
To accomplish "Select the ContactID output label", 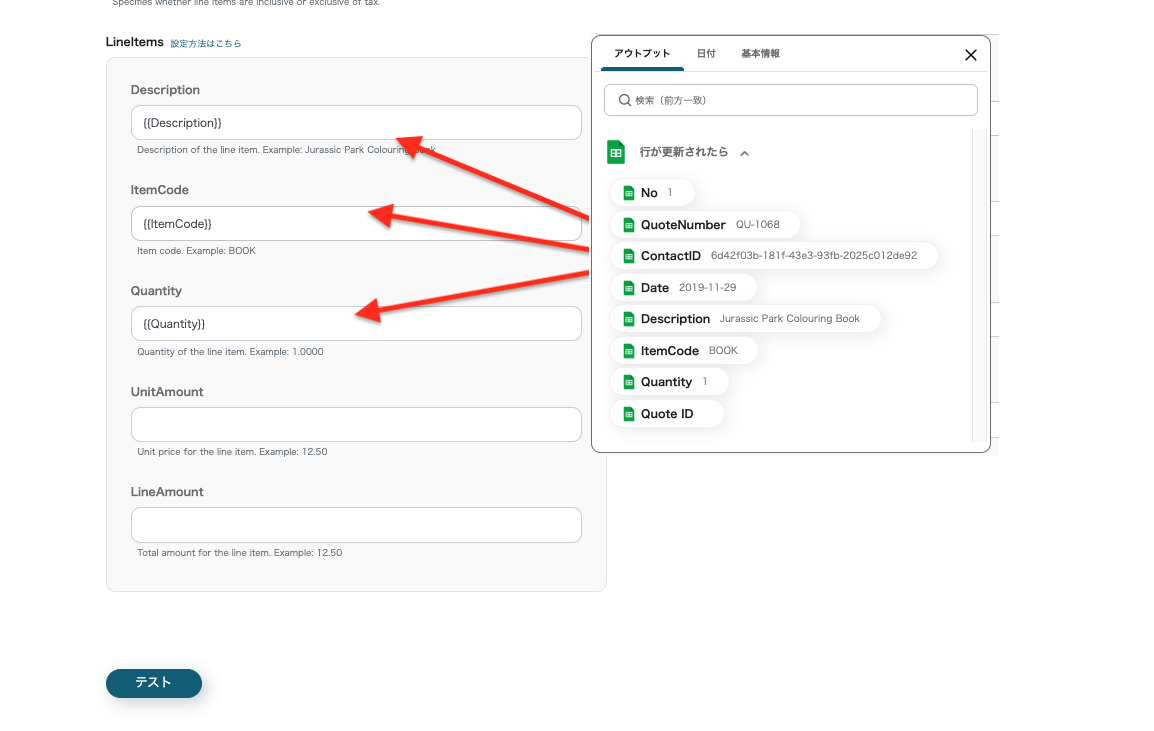I will (670, 256).
